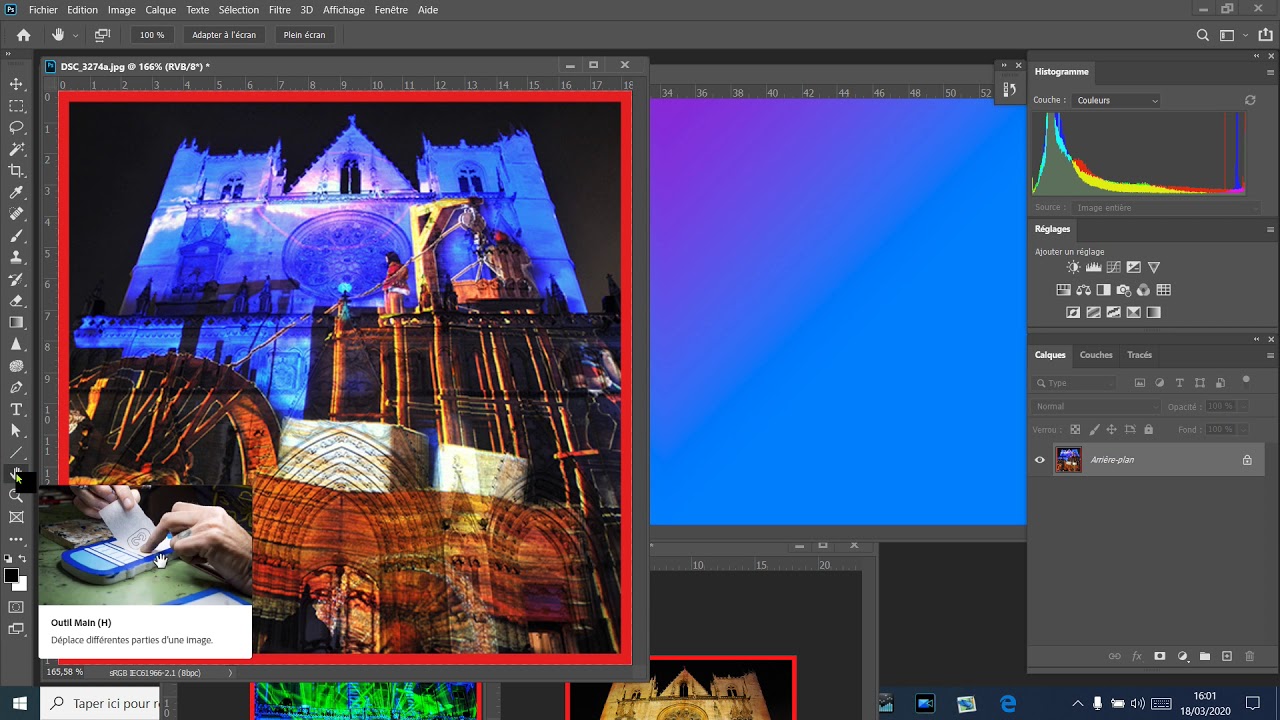Toggle scroll all windows option

(x=102, y=35)
